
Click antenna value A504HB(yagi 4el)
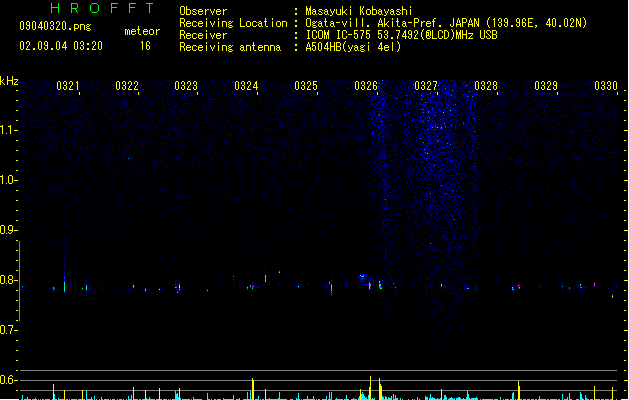click(x=353, y=47)
